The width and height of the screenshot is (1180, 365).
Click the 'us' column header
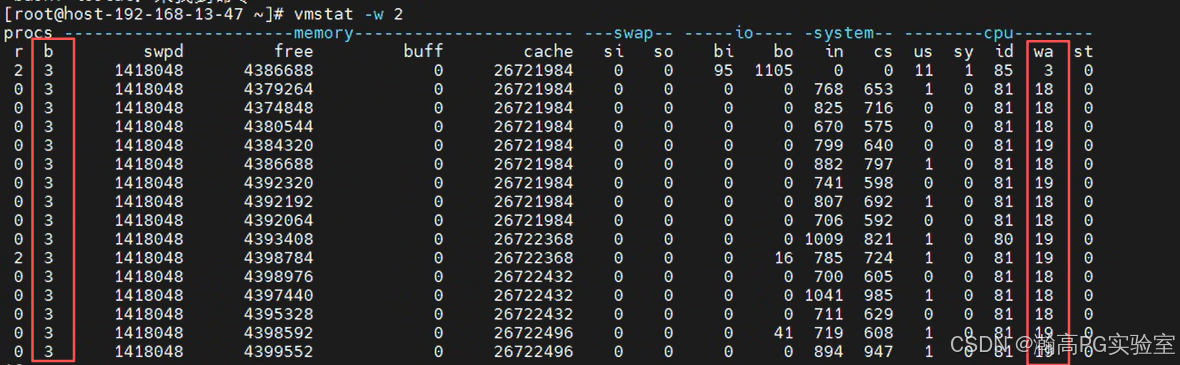[923, 52]
